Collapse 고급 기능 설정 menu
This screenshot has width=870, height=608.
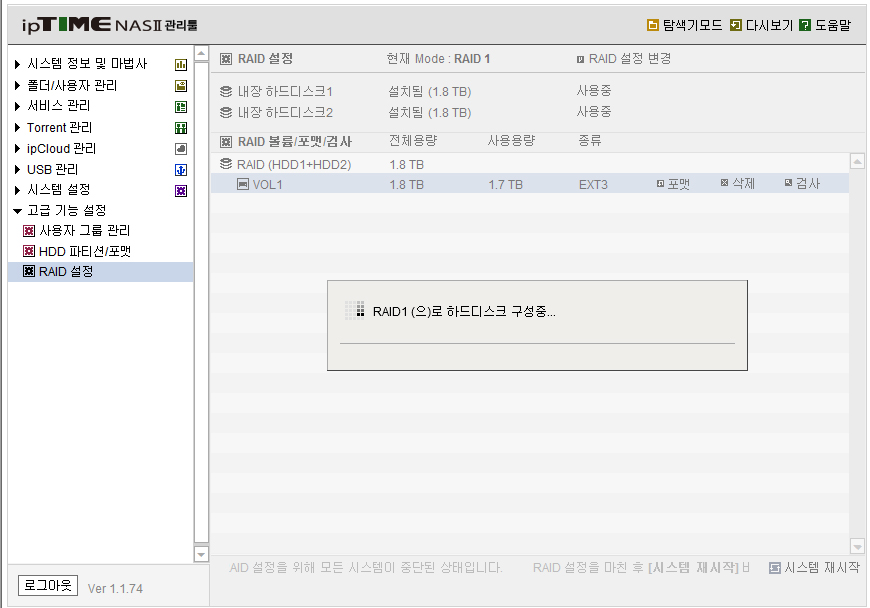pos(17,211)
